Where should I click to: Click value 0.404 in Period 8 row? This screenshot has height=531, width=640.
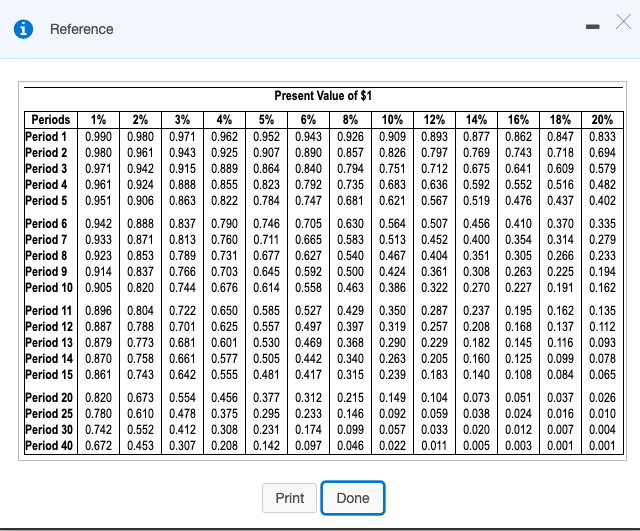coord(435,256)
